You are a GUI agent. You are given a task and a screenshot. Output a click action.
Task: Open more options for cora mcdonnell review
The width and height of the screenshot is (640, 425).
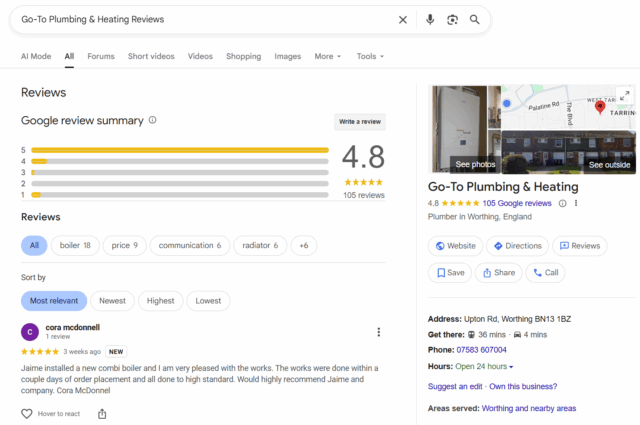click(378, 332)
